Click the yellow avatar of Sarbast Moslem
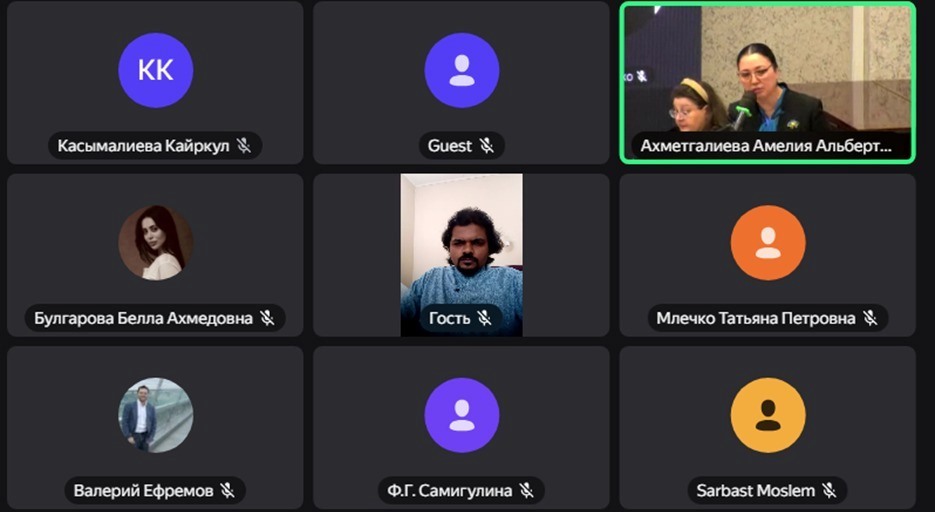Image resolution: width=935 pixels, height=512 pixels. tap(768, 415)
